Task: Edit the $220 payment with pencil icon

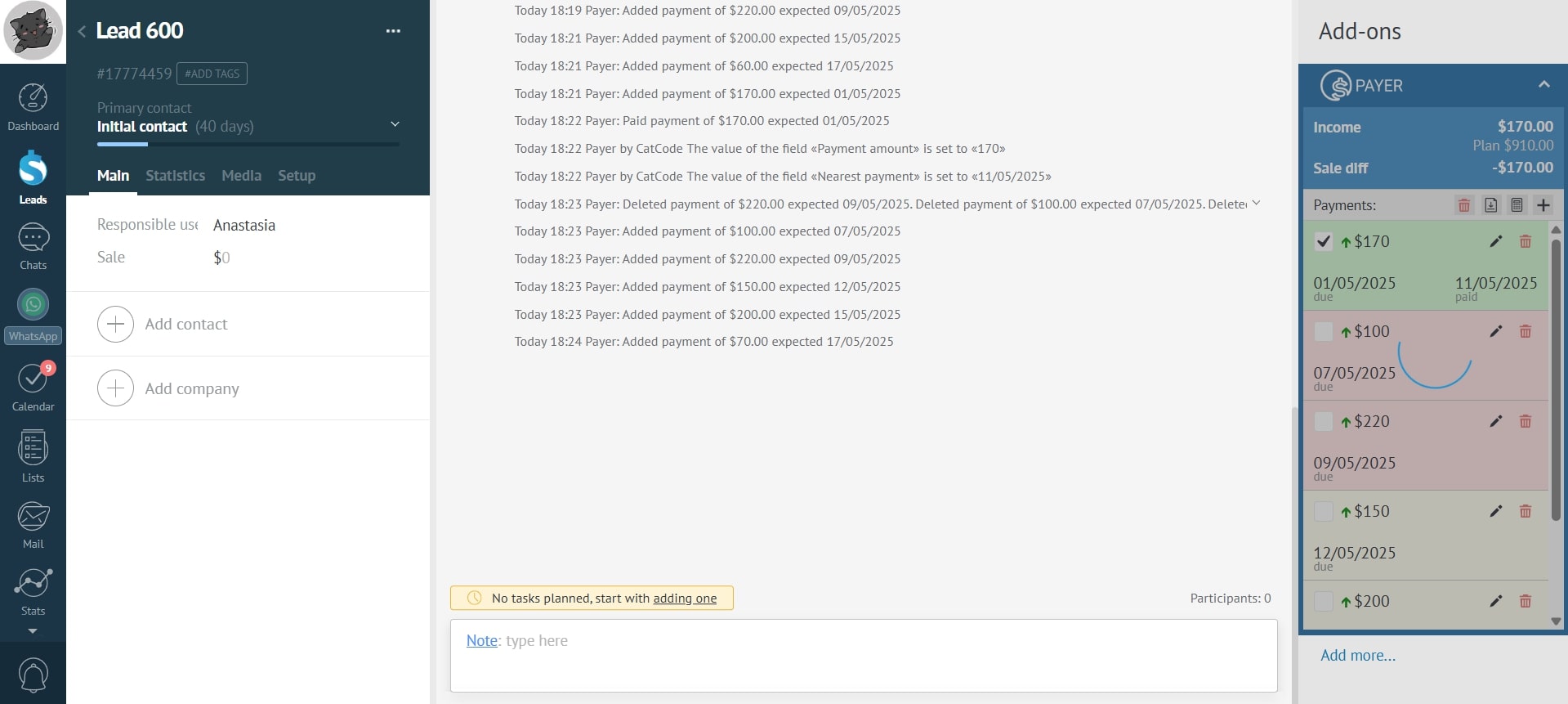Action: (1495, 421)
